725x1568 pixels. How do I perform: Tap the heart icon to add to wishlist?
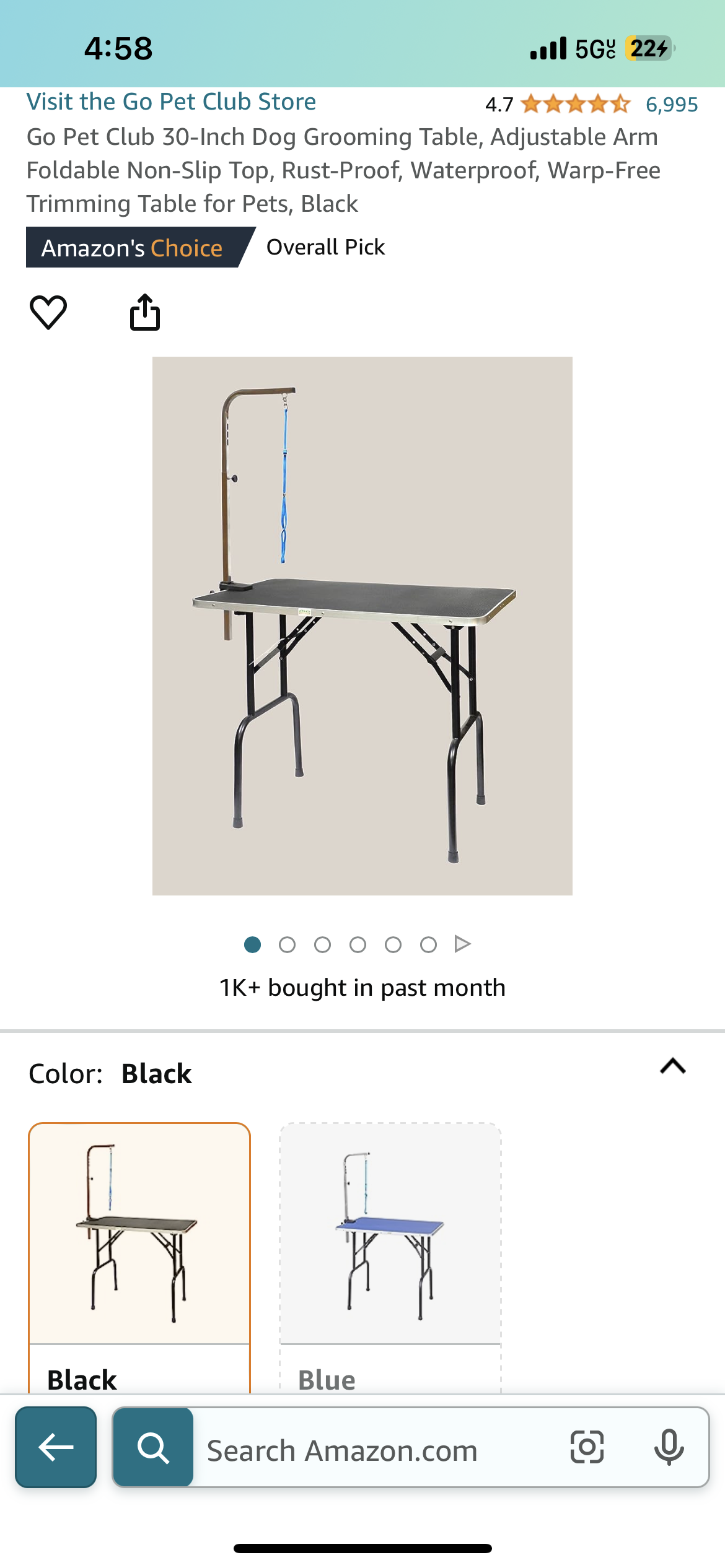click(48, 311)
